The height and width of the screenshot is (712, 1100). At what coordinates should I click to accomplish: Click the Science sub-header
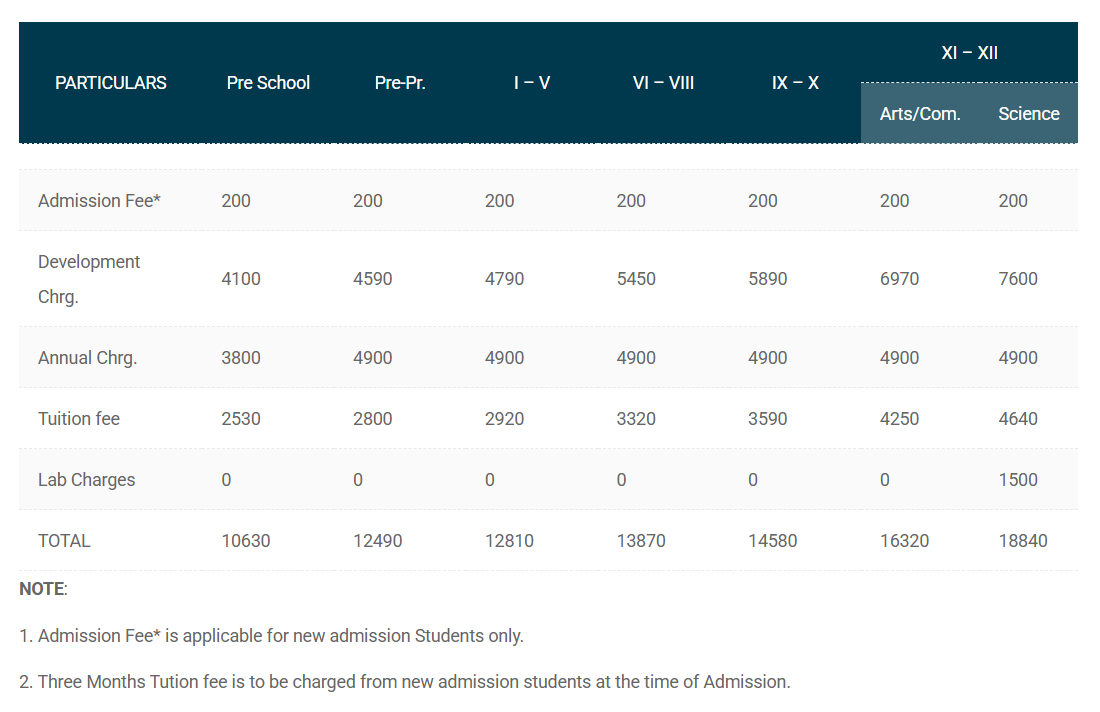tap(1028, 113)
